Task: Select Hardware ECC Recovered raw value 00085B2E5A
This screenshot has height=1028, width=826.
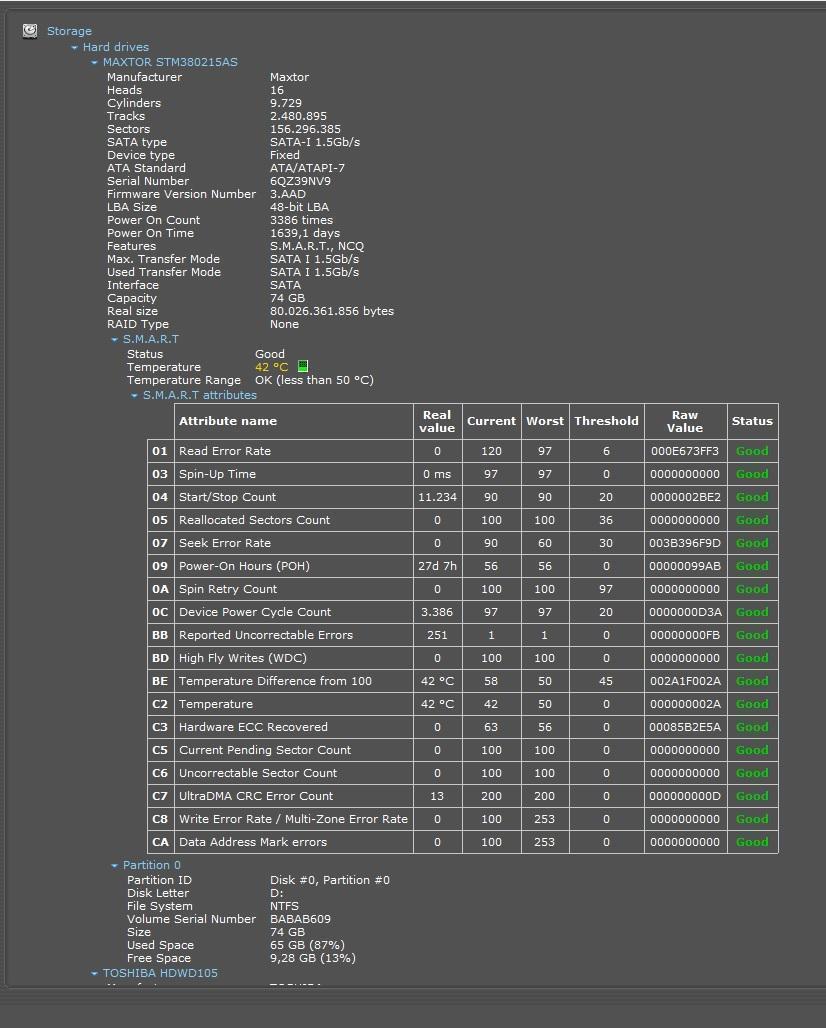Action: pyautogui.click(x=685, y=727)
